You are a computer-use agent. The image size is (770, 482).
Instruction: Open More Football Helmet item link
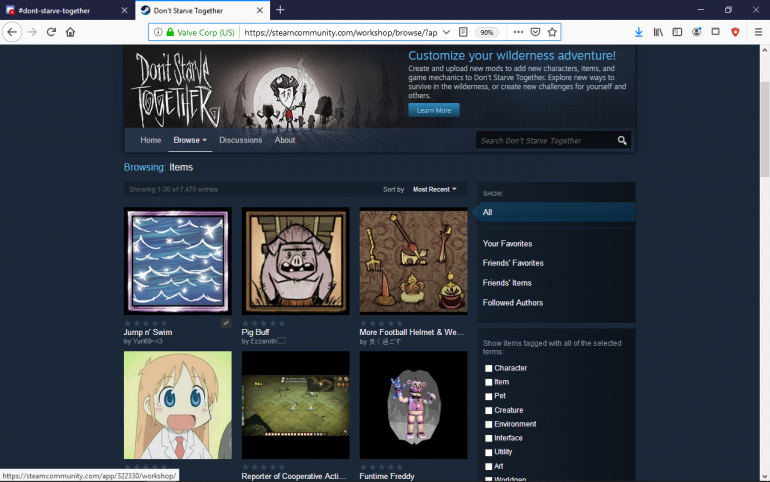pos(412,332)
